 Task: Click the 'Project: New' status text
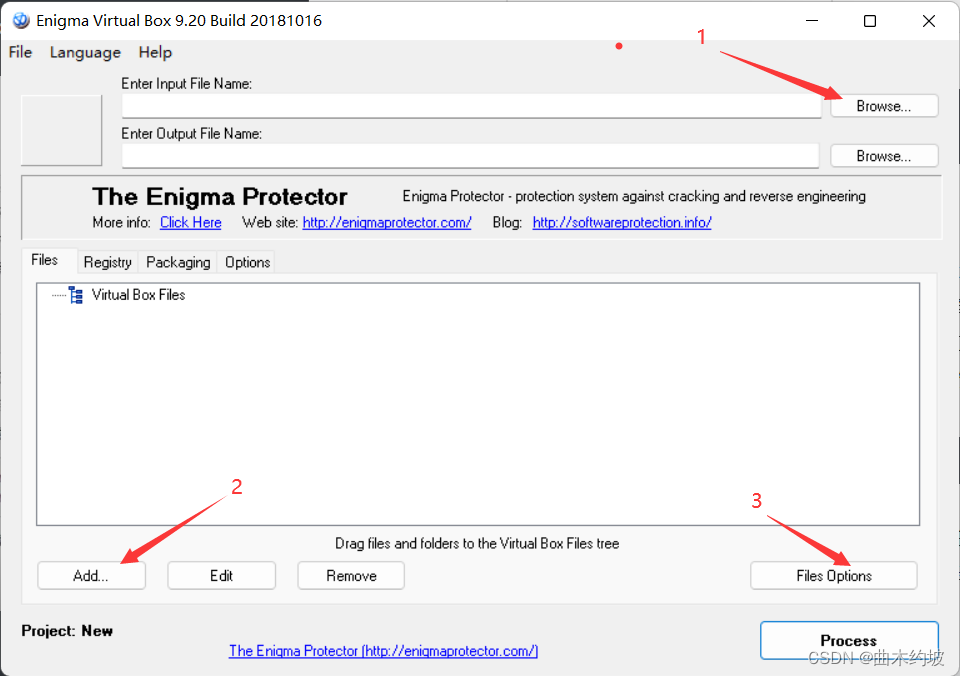pyautogui.click(x=67, y=631)
